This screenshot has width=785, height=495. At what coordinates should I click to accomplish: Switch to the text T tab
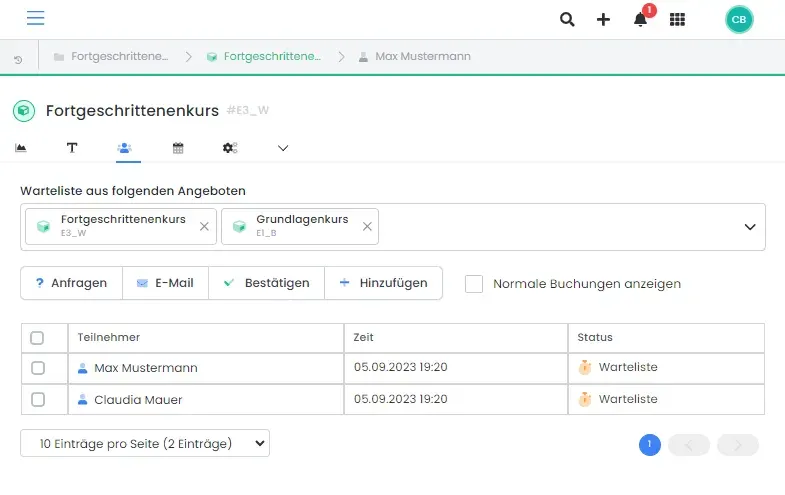pos(72,148)
